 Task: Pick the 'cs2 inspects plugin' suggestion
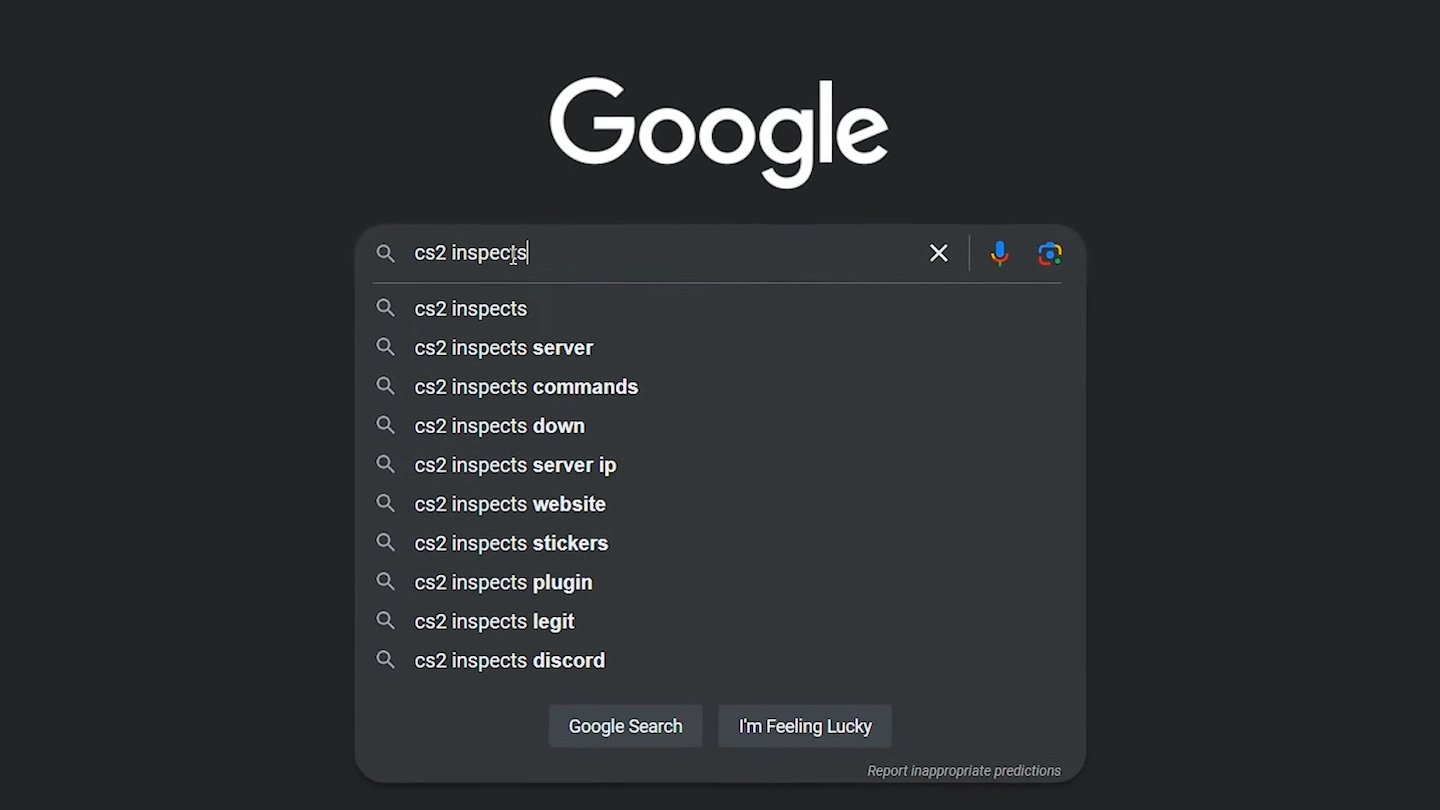pyautogui.click(x=720, y=582)
